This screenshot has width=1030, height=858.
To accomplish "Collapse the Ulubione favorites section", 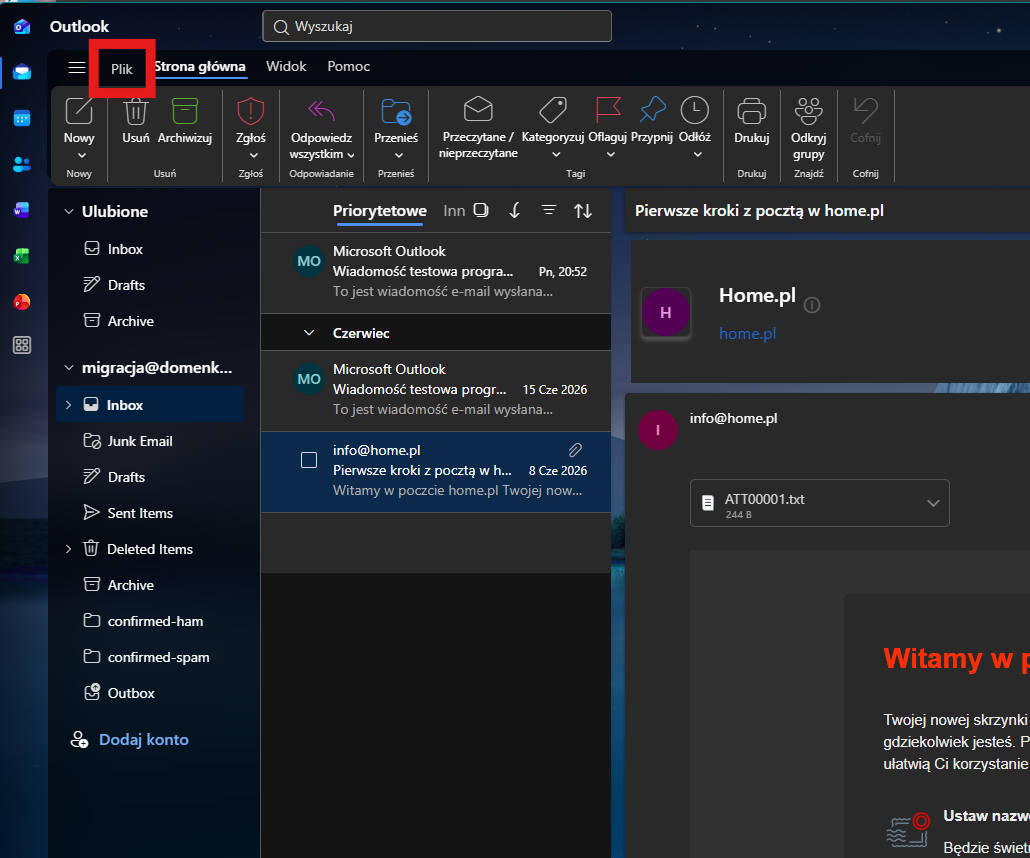I will (68, 212).
